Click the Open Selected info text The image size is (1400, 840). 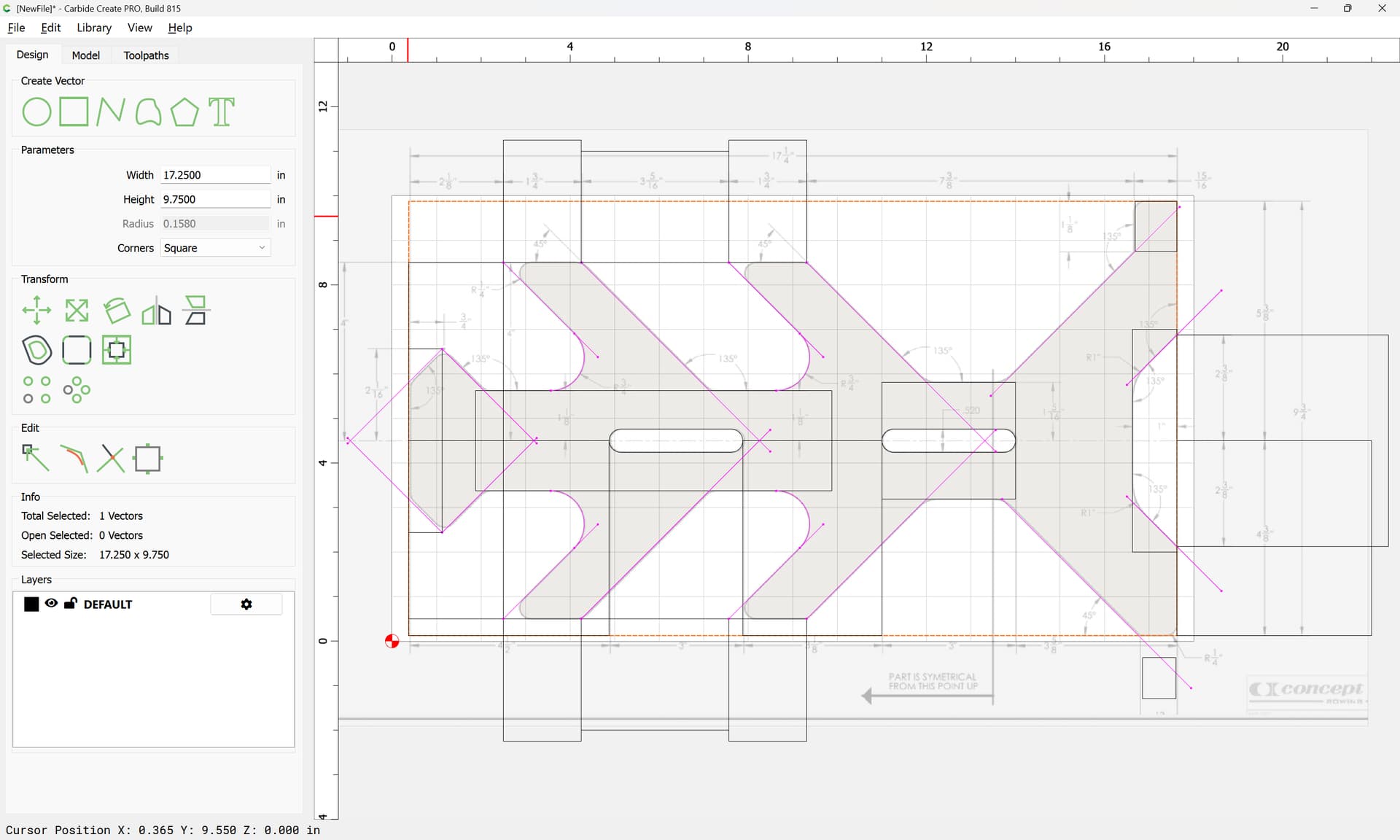(x=82, y=535)
